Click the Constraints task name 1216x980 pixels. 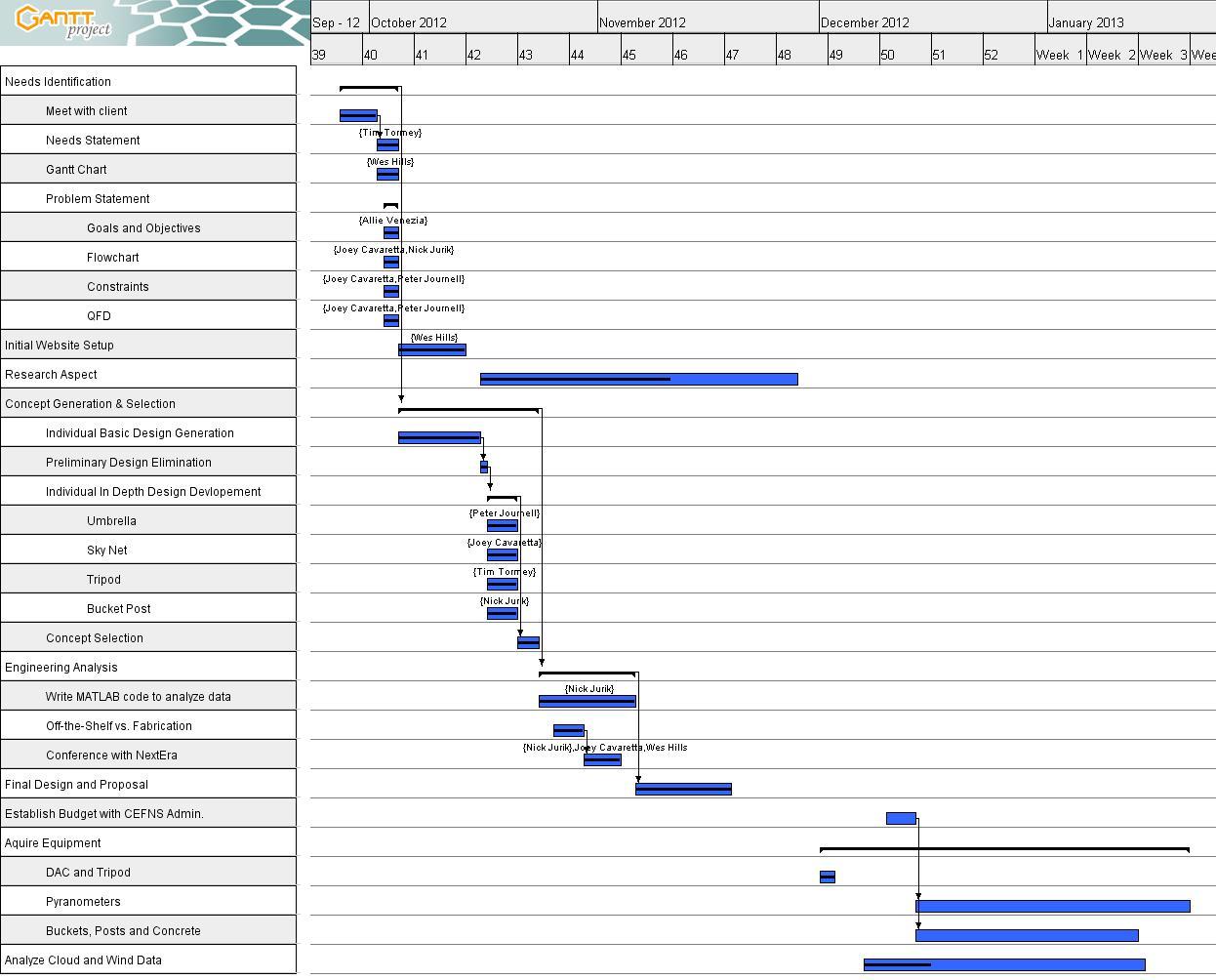(117, 287)
